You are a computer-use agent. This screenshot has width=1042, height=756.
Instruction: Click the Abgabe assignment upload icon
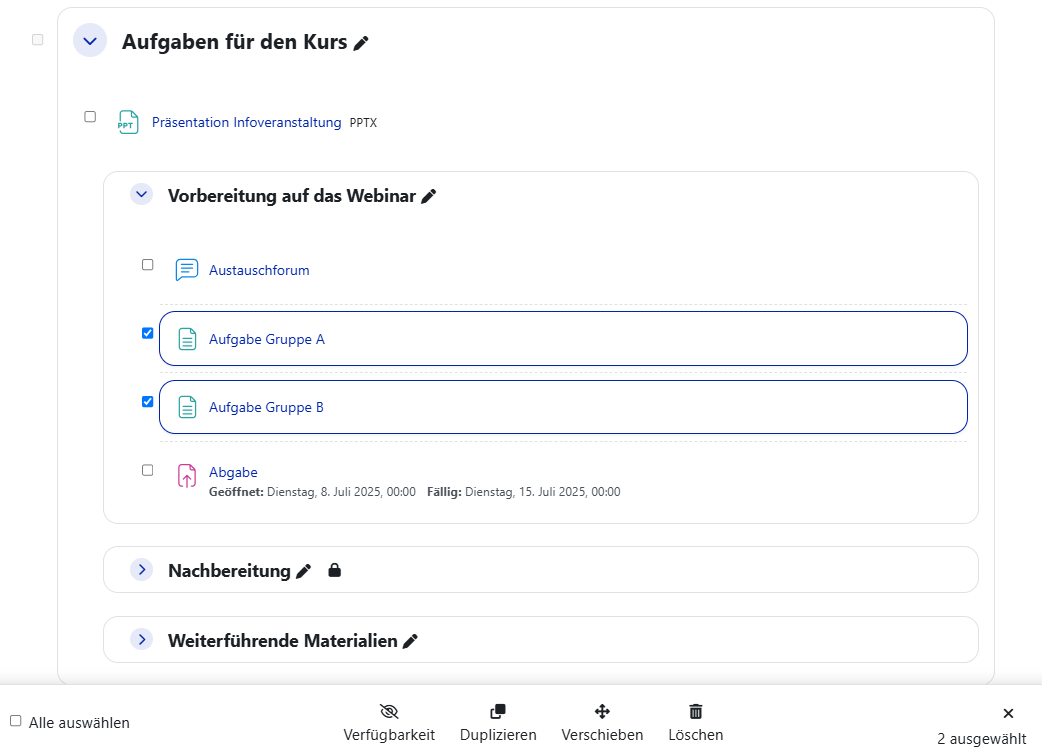186,476
